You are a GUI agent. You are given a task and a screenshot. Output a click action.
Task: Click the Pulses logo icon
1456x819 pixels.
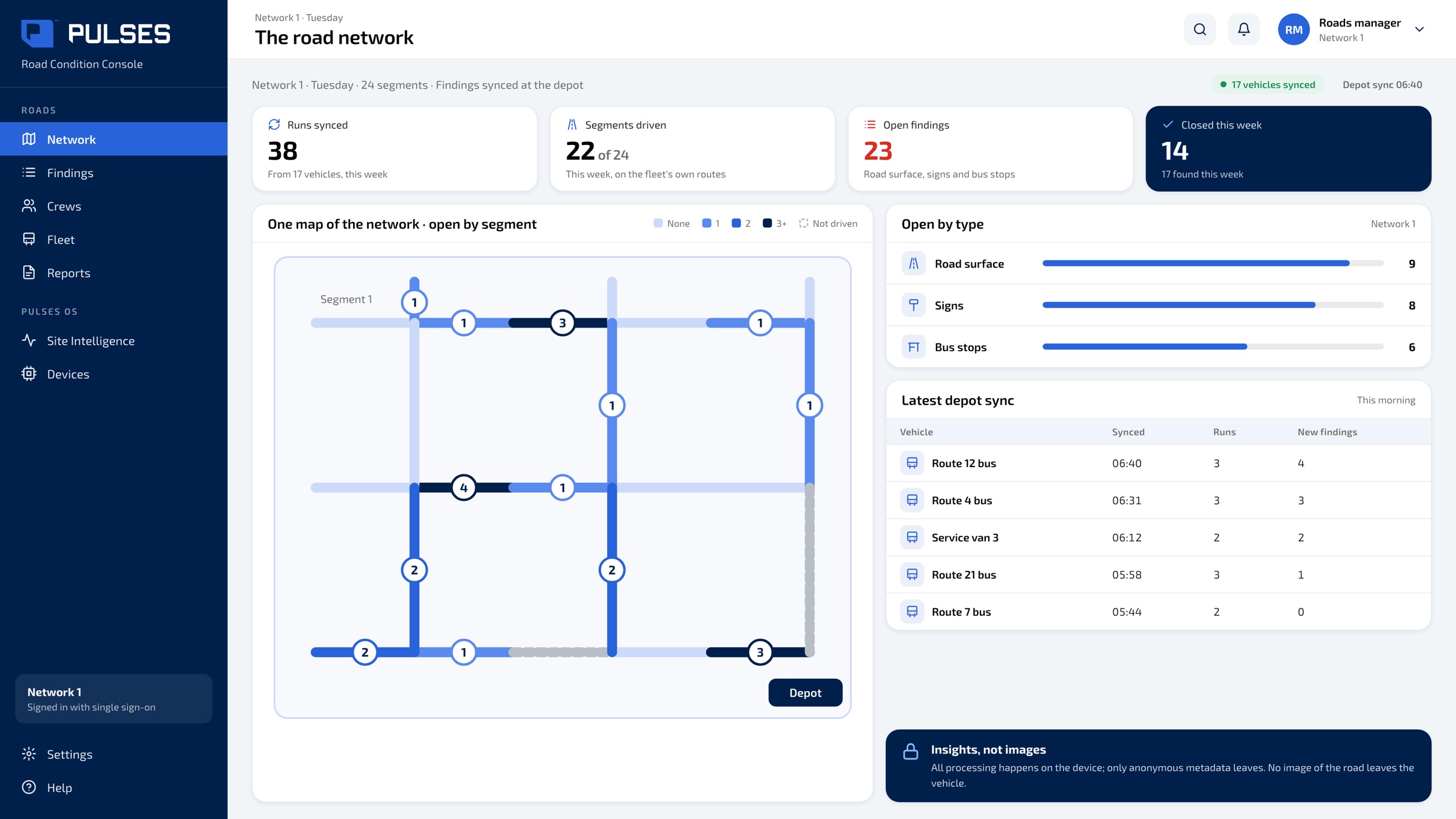coord(38,33)
